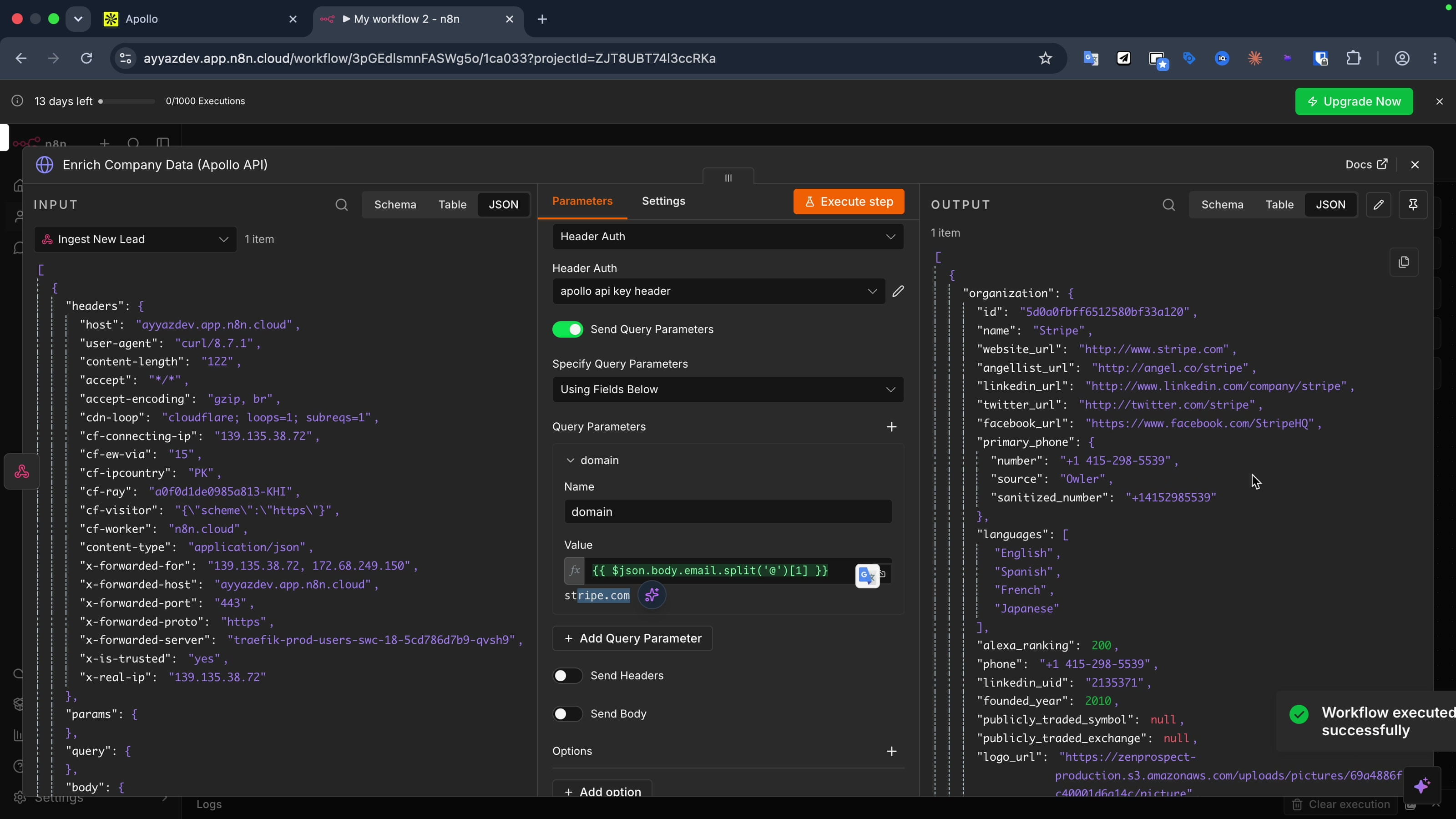Screen dimensions: 1456x819
Task: Click the domain Name input field
Action: click(x=728, y=511)
